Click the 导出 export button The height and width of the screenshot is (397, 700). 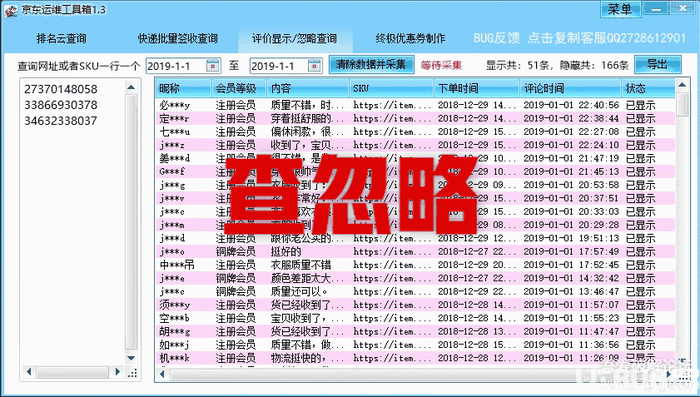click(658, 64)
